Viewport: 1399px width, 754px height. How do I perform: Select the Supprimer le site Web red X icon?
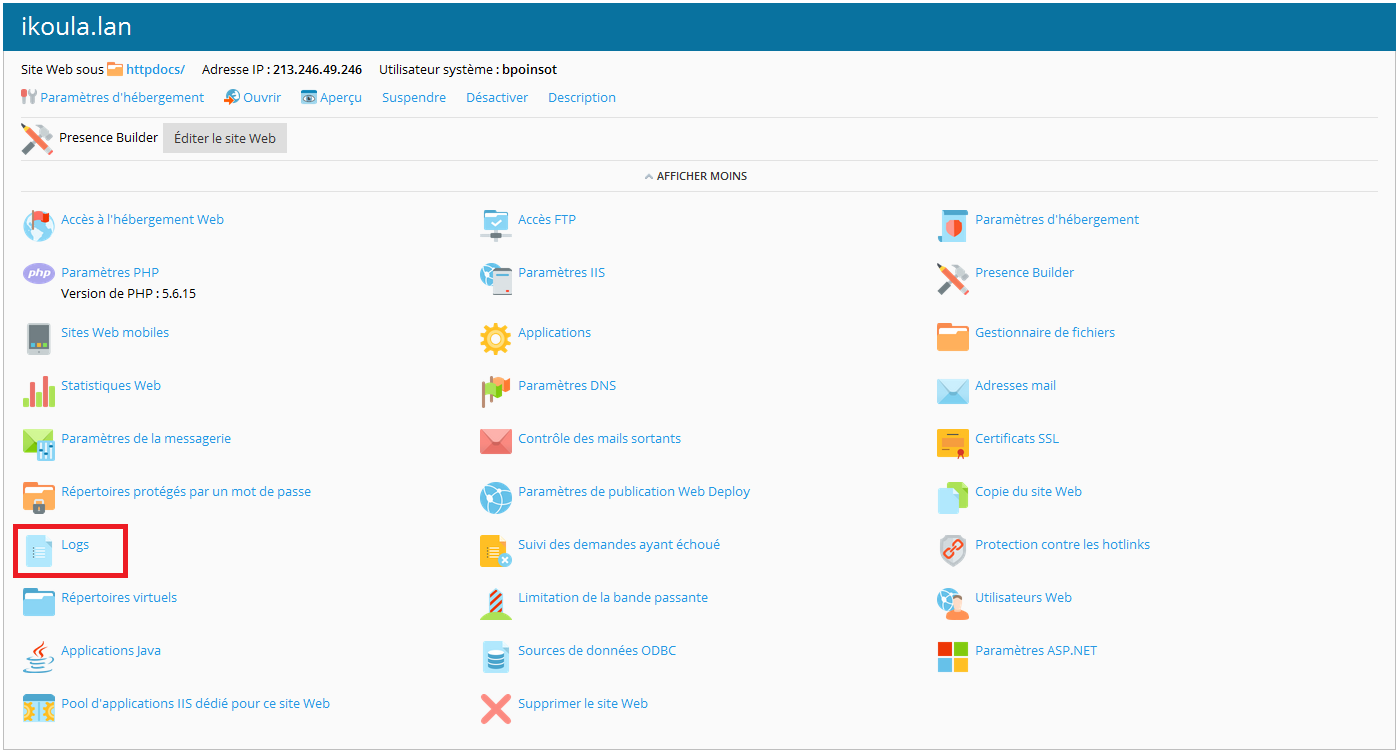coord(495,710)
